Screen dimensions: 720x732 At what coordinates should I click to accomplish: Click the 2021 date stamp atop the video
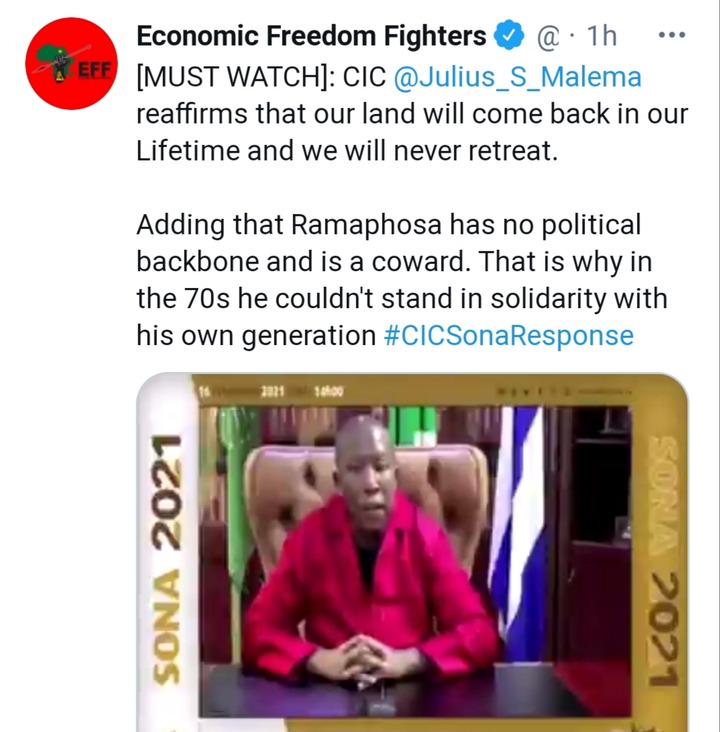click(x=272, y=391)
